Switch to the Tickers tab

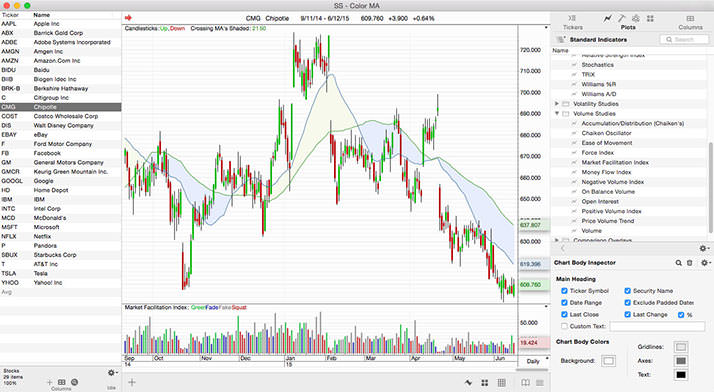pyautogui.click(x=572, y=27)
